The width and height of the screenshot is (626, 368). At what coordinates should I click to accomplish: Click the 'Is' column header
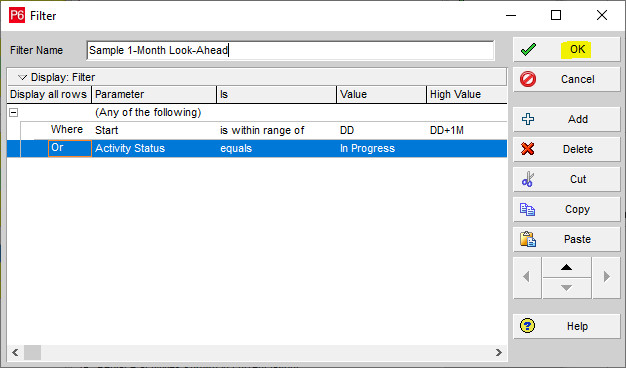277,95
